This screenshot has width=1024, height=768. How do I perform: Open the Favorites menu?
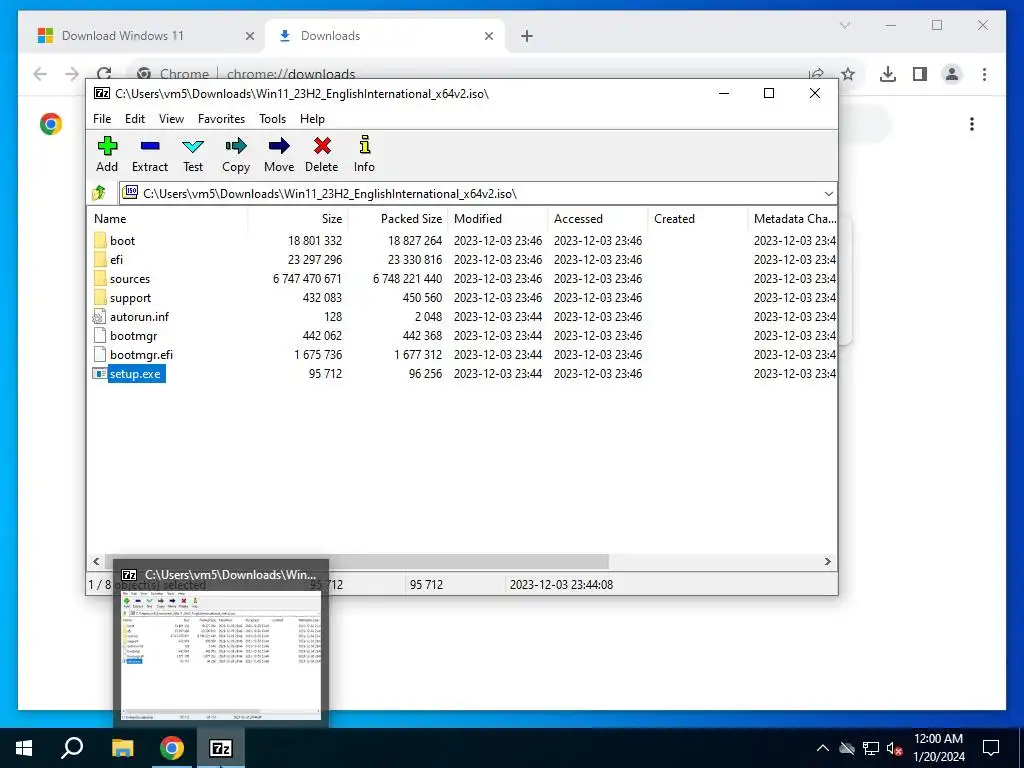[221, 119]
